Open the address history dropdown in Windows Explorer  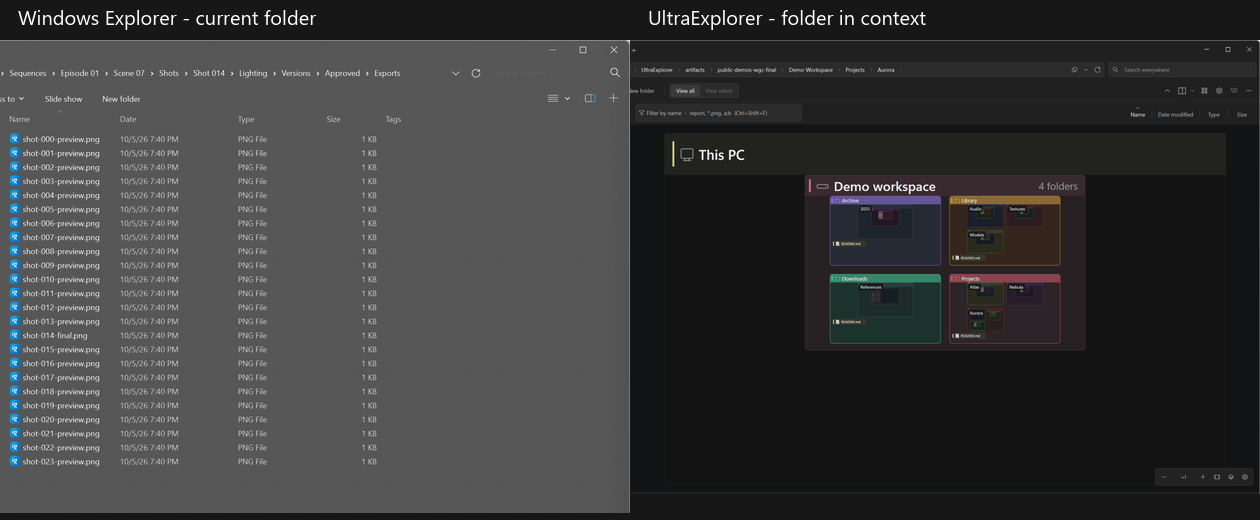456,73
